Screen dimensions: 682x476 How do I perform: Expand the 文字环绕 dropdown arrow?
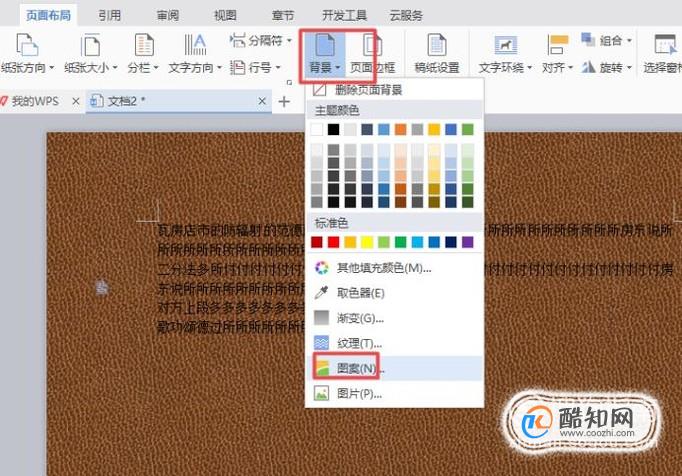pyautogui.click(x=530, y=67)
